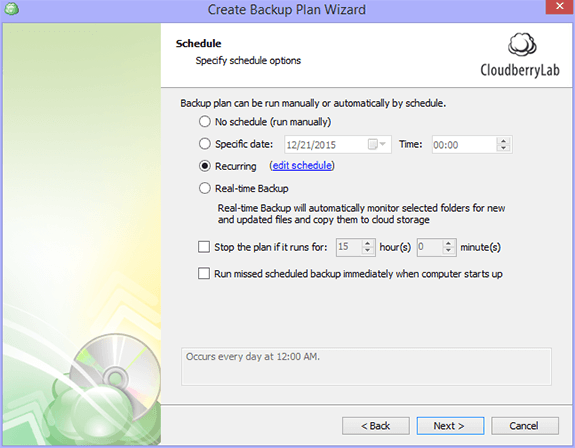575x448 pixels.
Task: Decrease the Time spinner down arrow
Action: 503,148
